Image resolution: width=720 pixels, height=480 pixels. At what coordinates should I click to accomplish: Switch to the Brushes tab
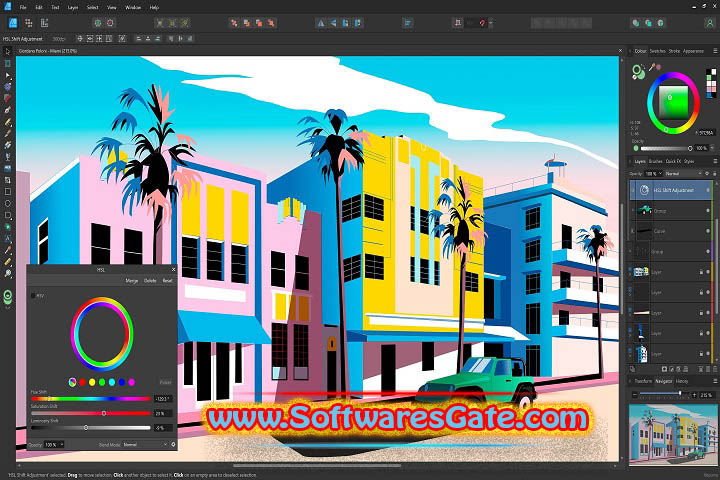coord(656,161)
